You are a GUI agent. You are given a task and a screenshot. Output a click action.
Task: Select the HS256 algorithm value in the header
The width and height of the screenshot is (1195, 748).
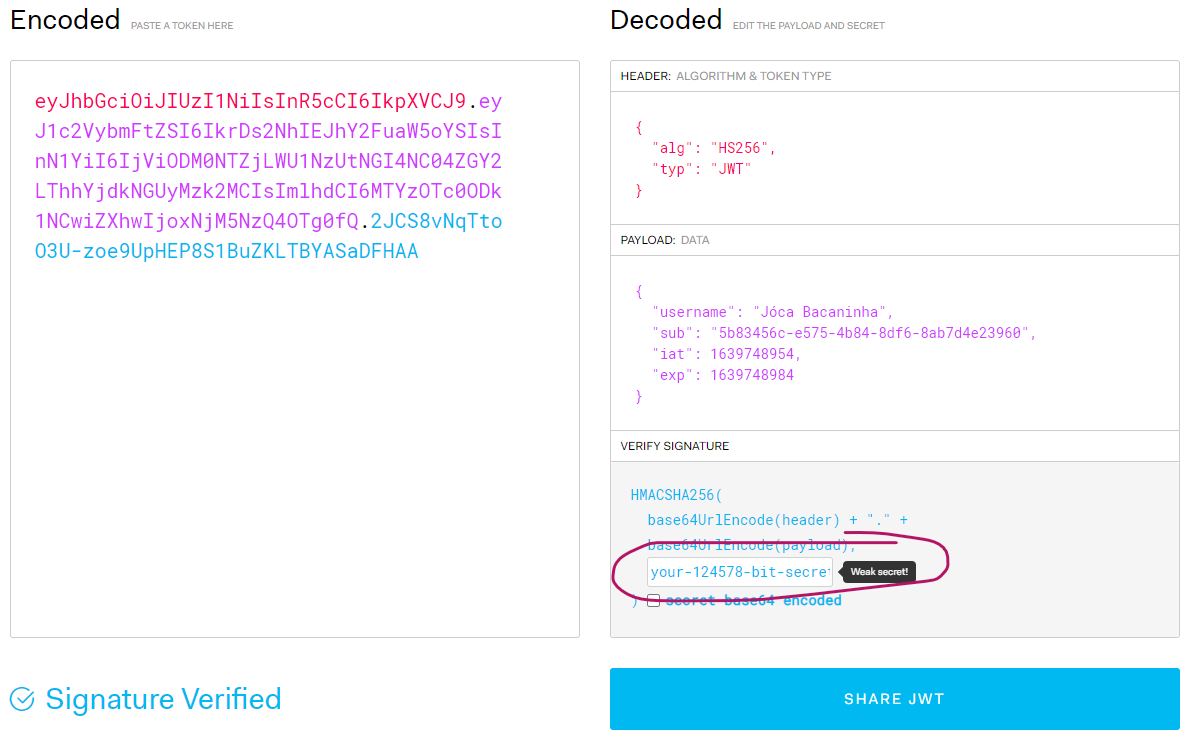coord(739,147)
